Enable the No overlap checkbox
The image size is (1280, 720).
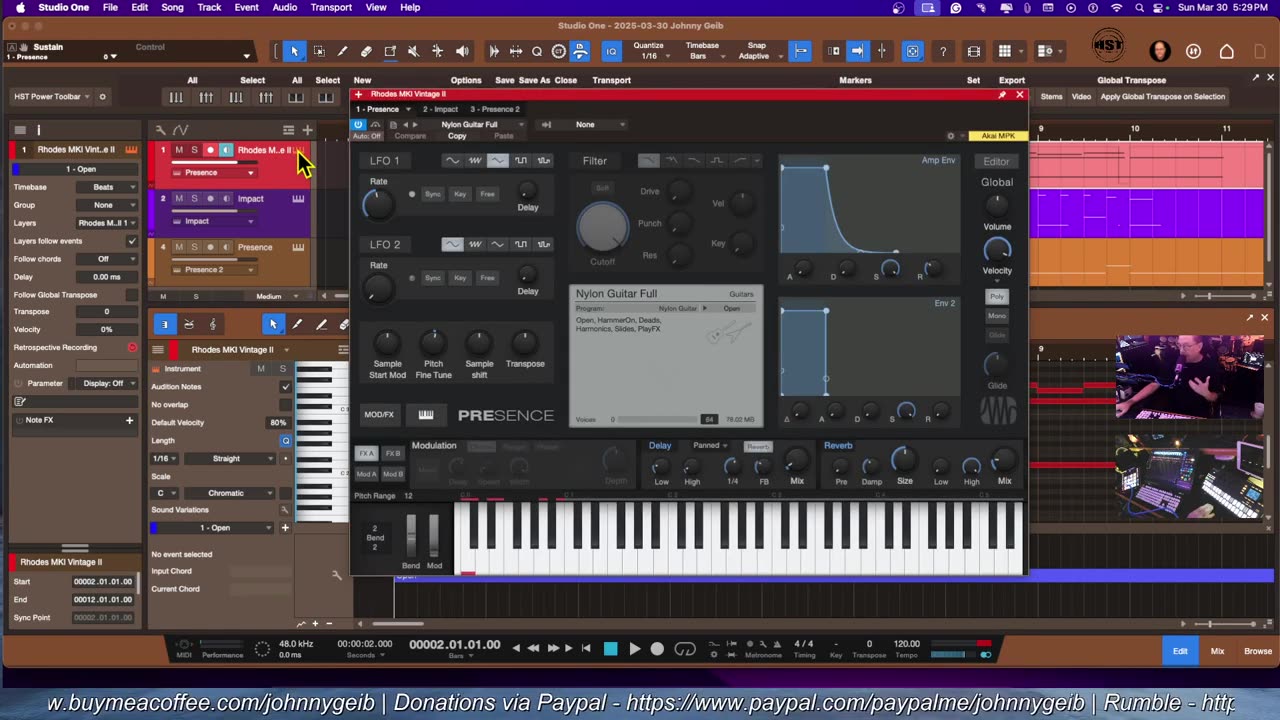(286, 405)
